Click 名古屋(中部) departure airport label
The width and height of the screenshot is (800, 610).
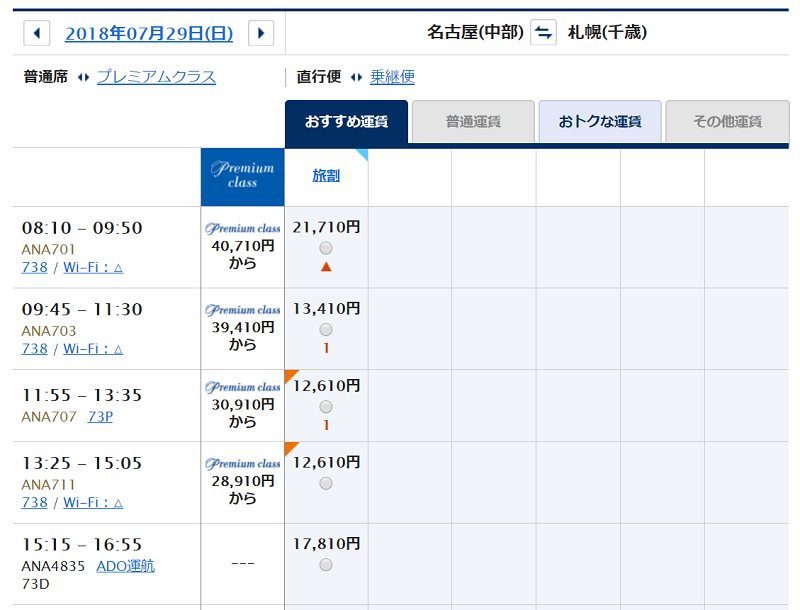[x=476, y=33]
